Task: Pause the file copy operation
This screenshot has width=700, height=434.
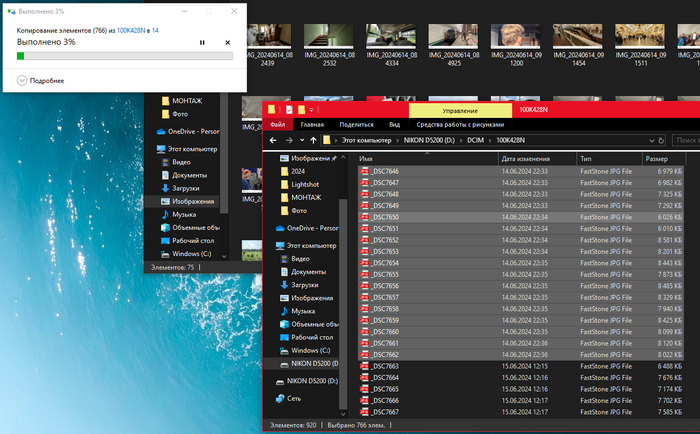Action: point(202,42)
